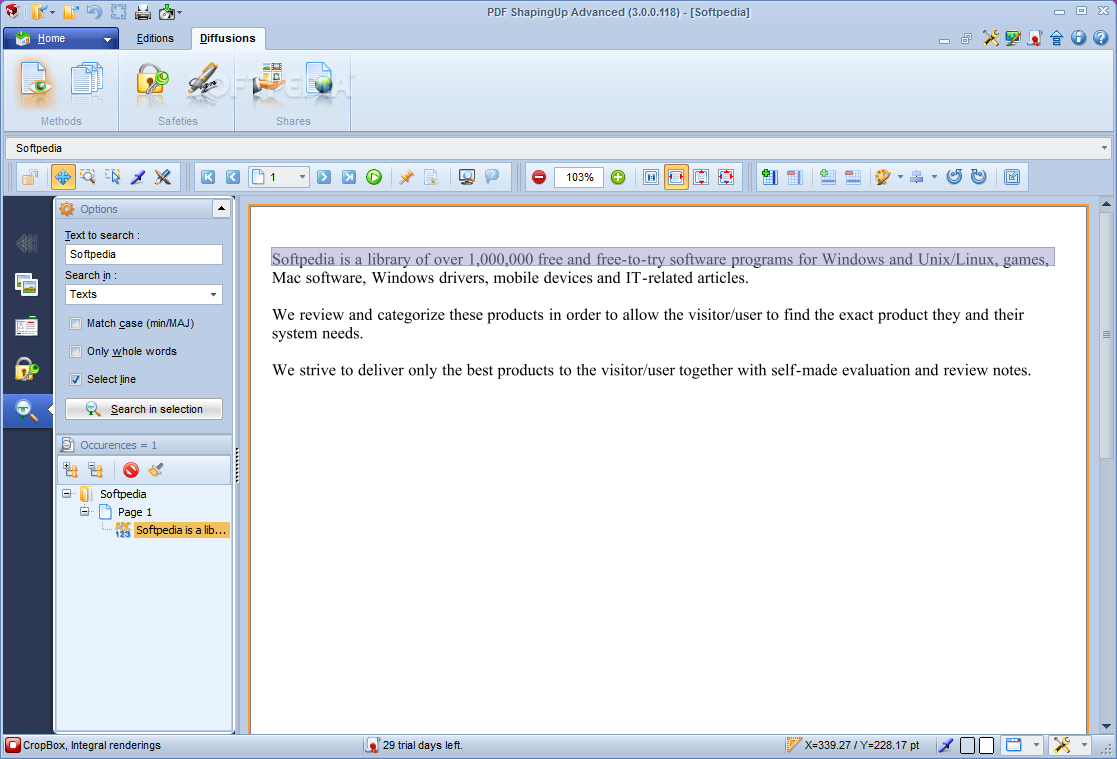Expand all occurrences tree icon

[x=71, y=470]
